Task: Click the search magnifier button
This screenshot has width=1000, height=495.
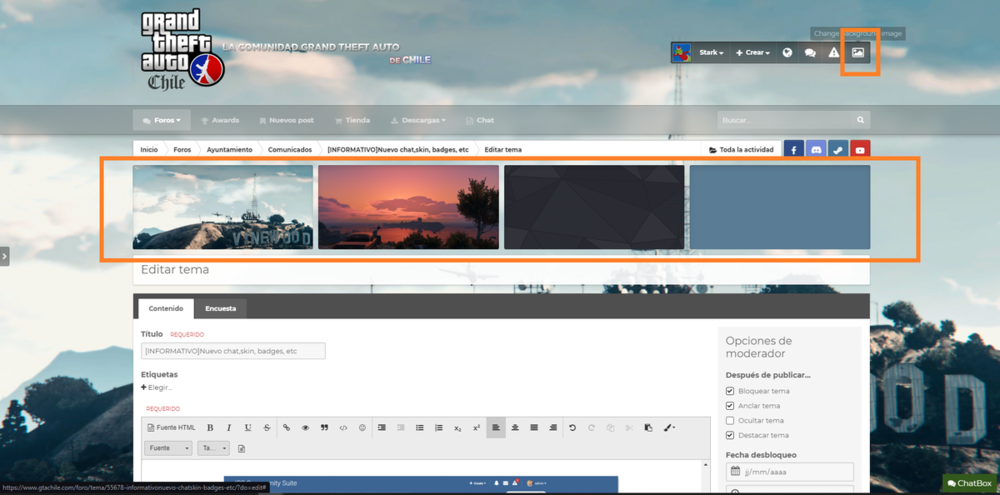Action: click(x=860, y=120)
